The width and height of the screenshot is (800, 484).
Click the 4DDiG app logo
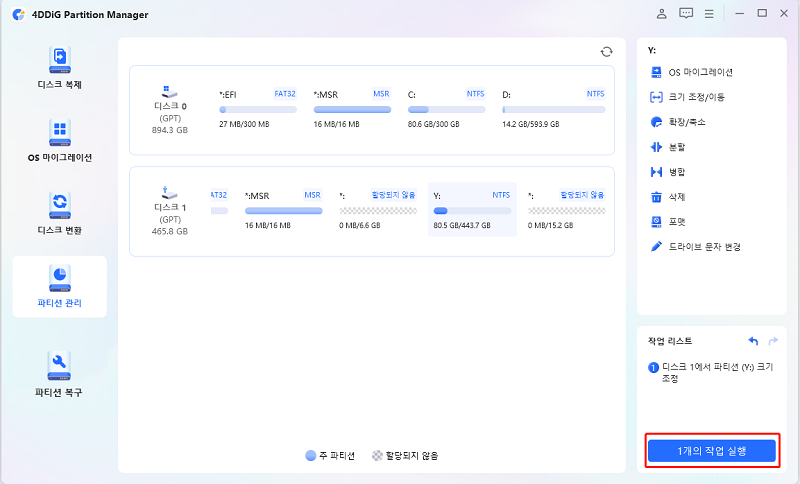[x=18, y=14]
